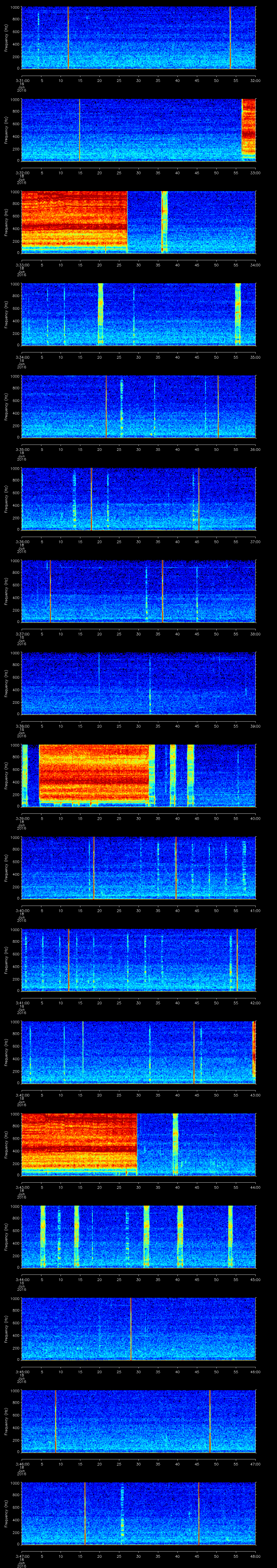The width and height of the screenshot is (277, 1568).
Task: Click the thin cyan line at 20 seconds in the 3:38:00 panel
Action: [99, 673]
